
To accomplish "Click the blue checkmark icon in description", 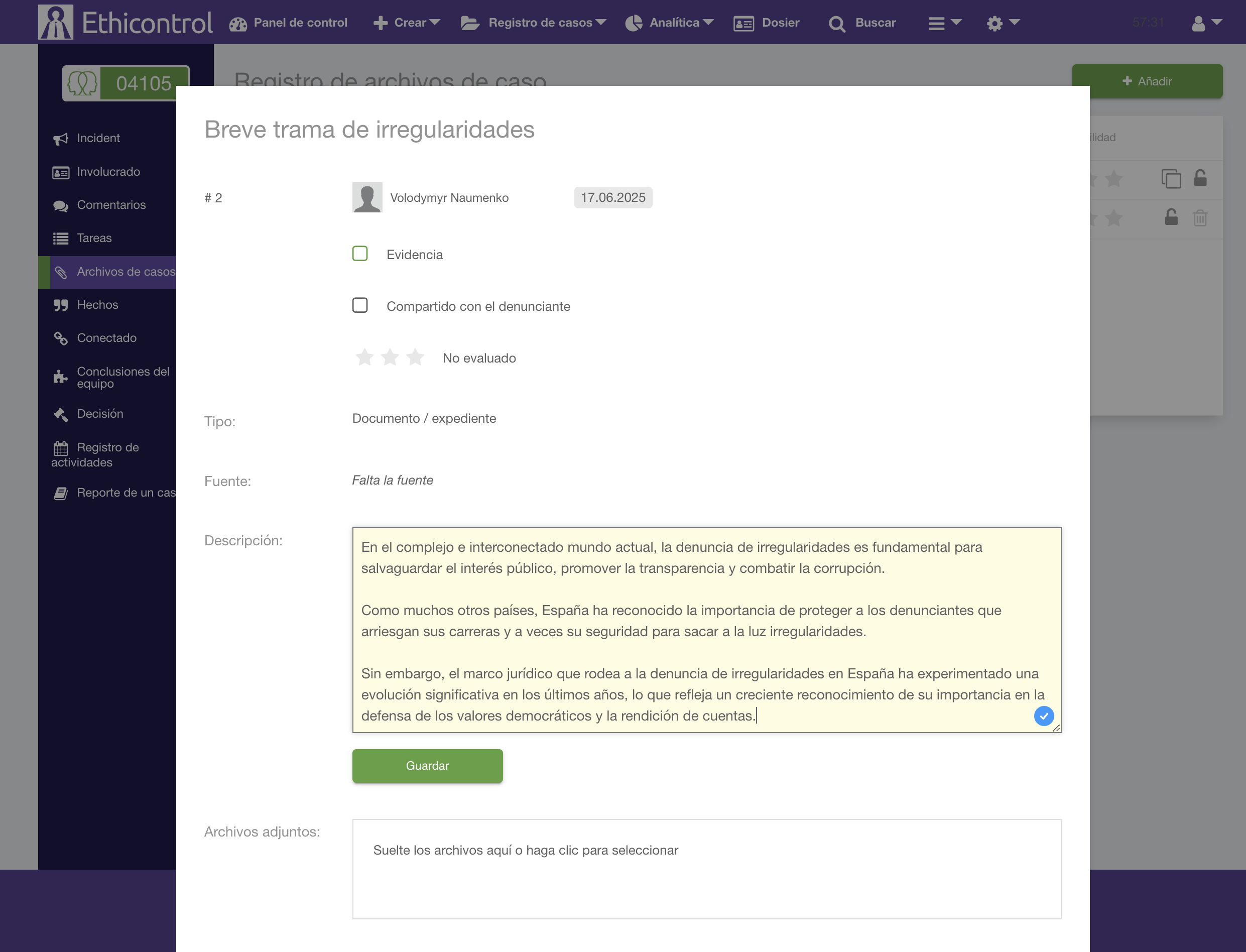I will pos(1043,716).
